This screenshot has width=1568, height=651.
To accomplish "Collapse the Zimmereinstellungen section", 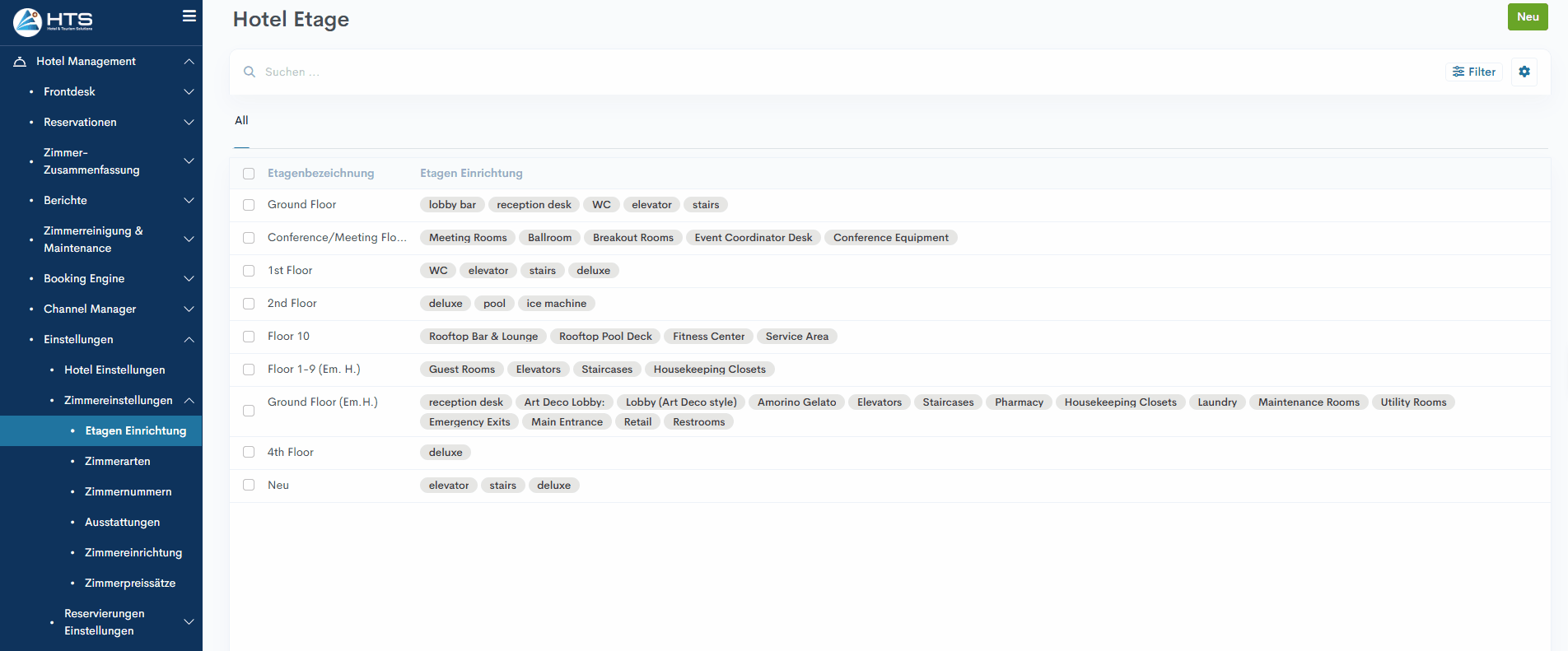I will click(189, 400).
